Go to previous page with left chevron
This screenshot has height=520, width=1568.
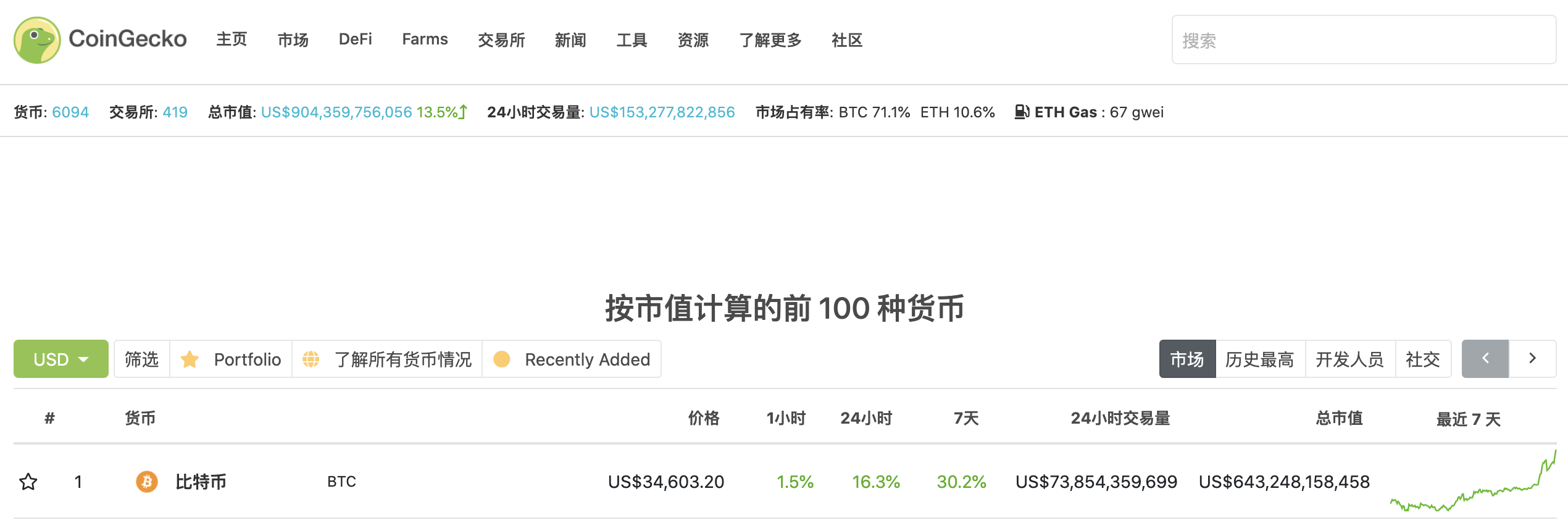(x=1485, y=359)
